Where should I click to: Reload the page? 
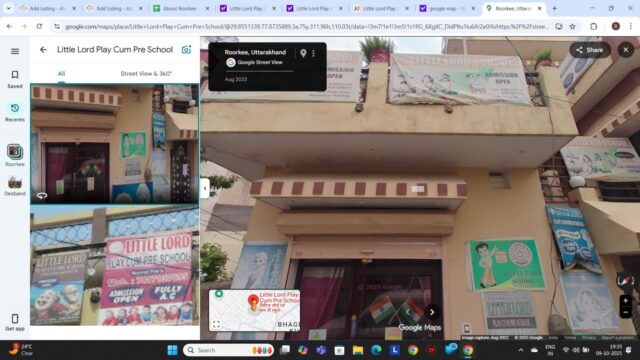(x=39, y=26)
